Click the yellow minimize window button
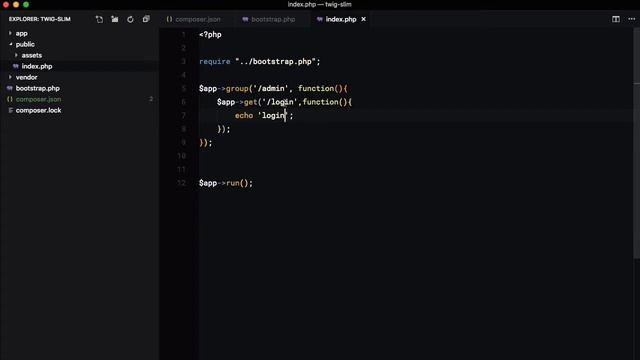This screenshot has height=360, width=640. (16, 4)
